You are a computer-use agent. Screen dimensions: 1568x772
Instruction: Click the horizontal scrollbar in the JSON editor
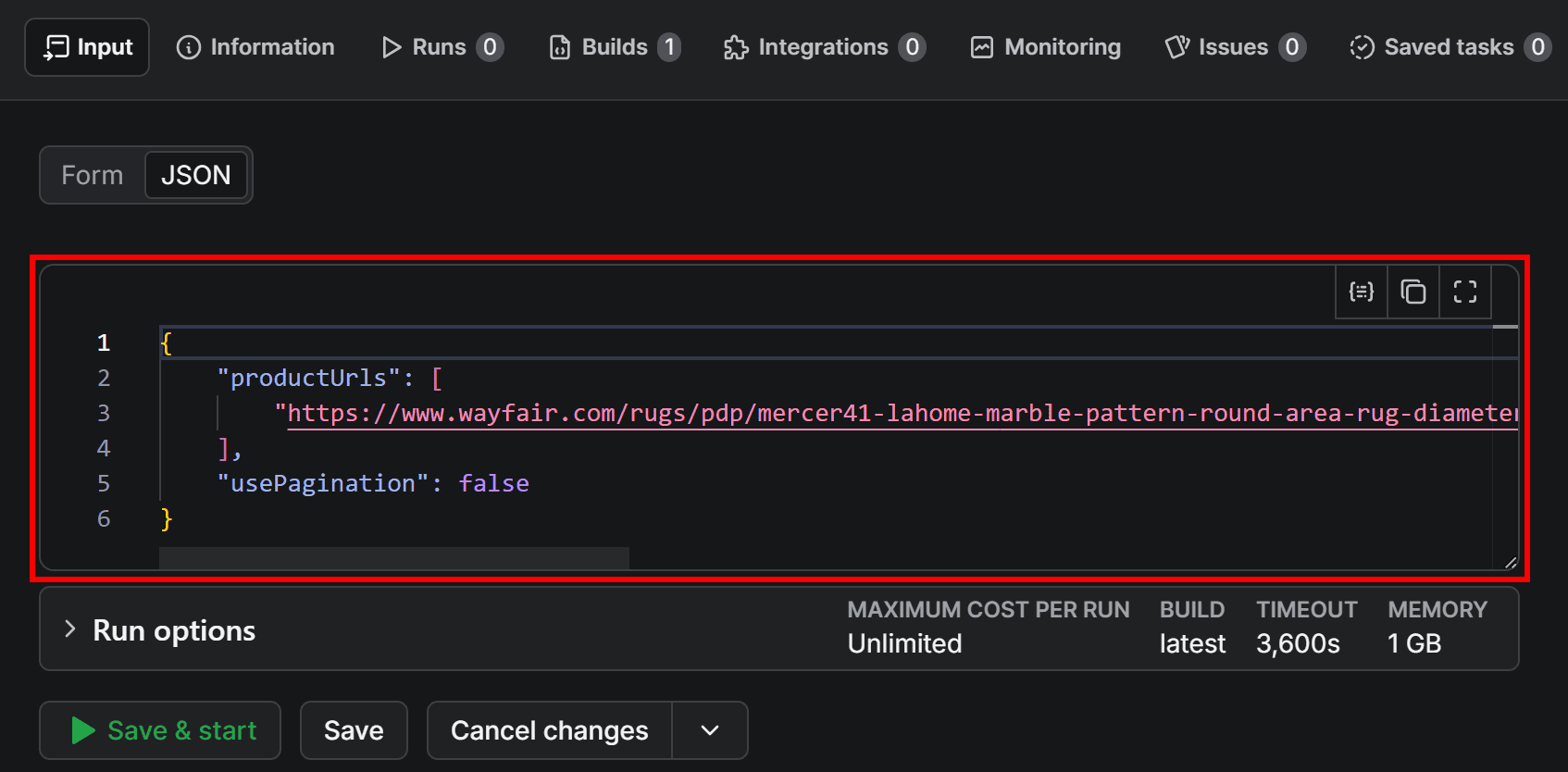point(394,558)
